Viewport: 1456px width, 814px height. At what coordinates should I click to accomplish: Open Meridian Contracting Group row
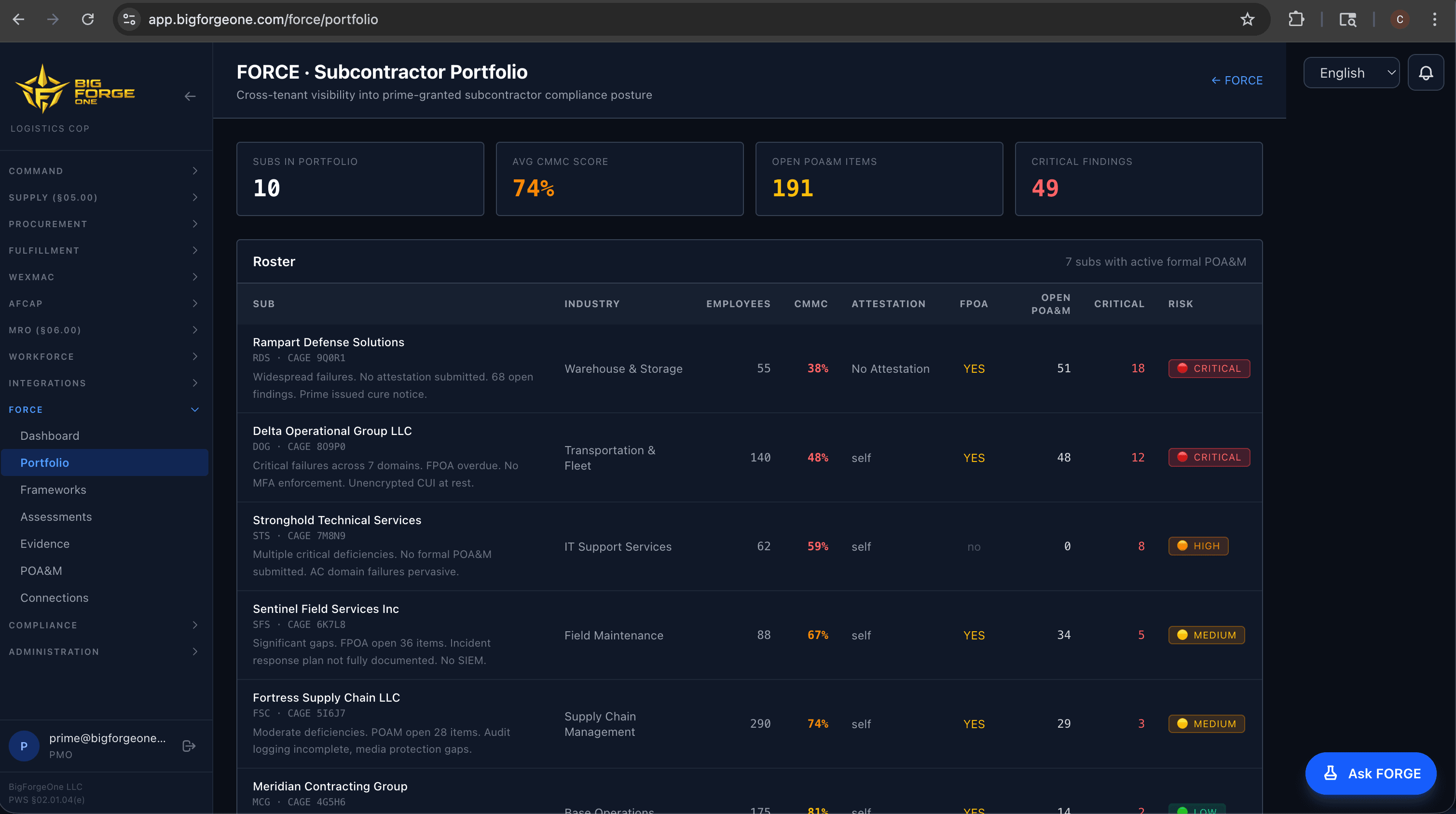pos(750,791)
